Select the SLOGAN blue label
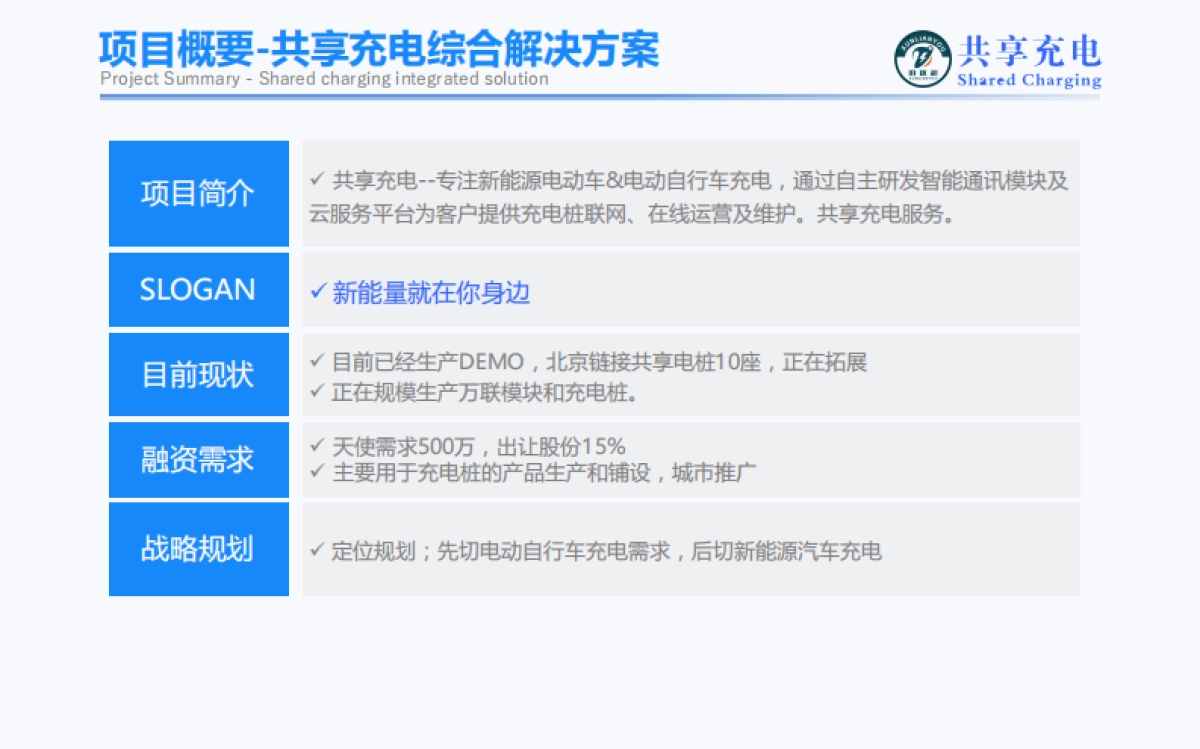Image resolution: width=1200 pixels, height=749 pixels. click(x=198, y=290)
